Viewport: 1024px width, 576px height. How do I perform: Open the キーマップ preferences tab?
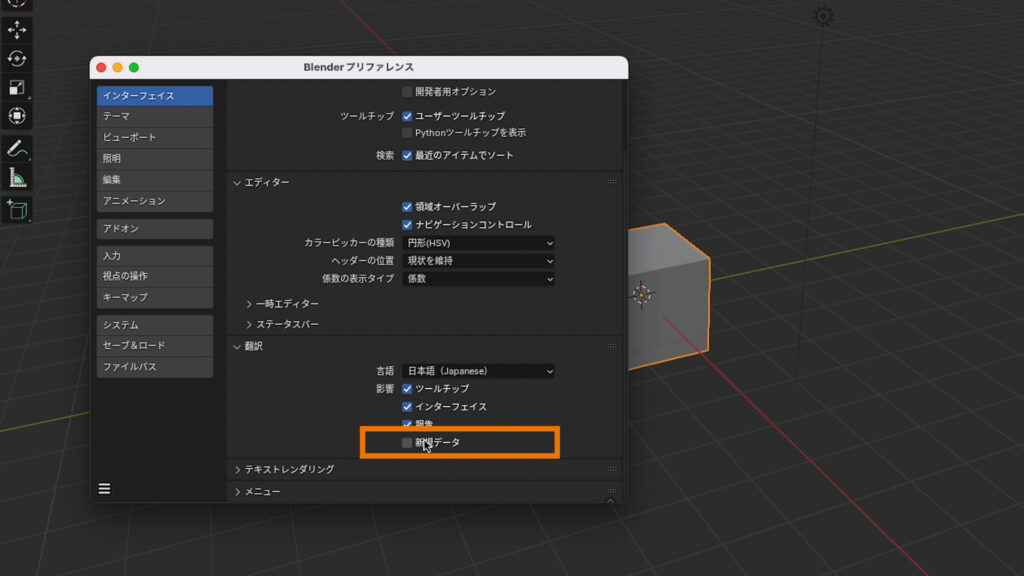point(155,297)
